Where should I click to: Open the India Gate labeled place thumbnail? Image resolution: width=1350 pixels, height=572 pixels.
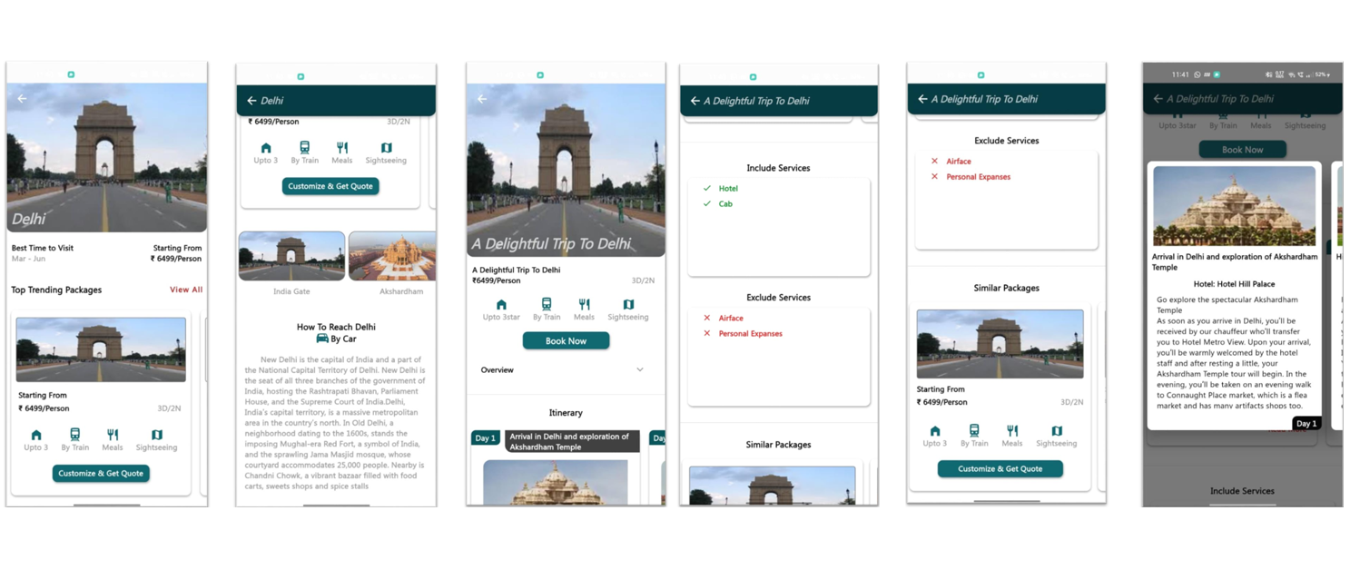(x=291, y=256)
